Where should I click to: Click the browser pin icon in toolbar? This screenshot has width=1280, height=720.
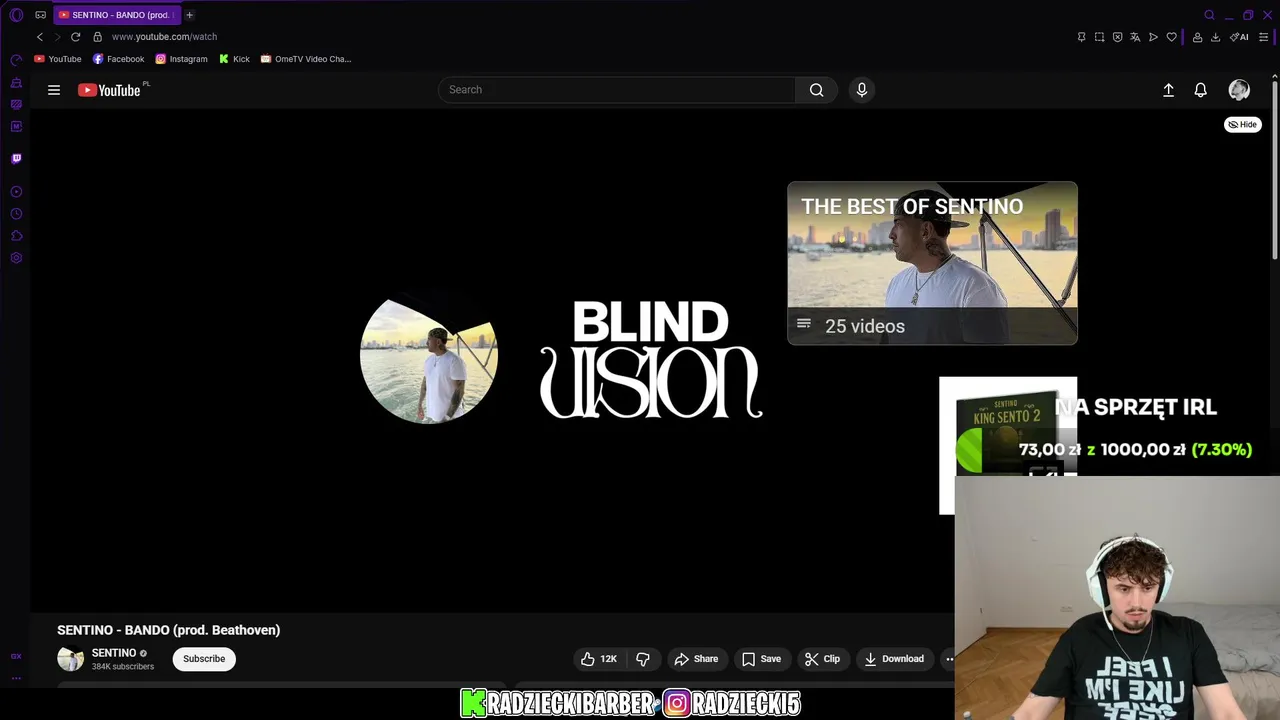click(x=1081, y=37)
